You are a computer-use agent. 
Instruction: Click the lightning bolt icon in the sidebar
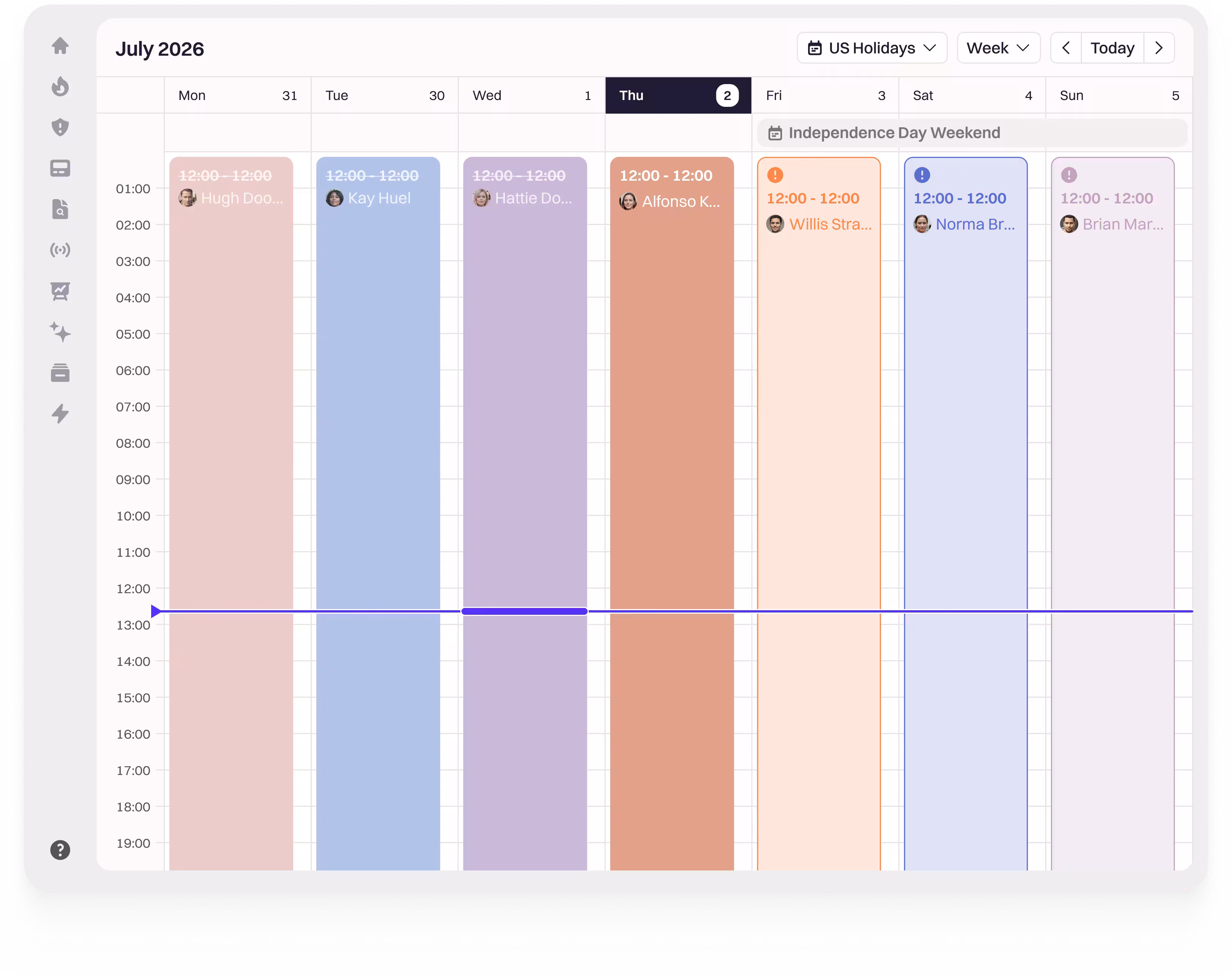(x=60, y=413)
